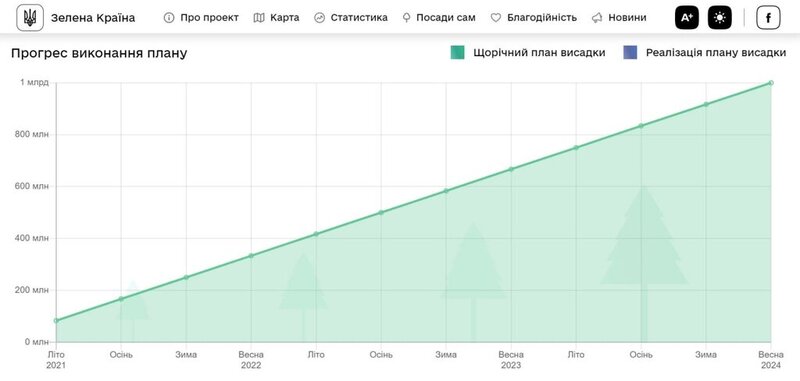Click the Осінь 2021 data point on line

(121, 299)
